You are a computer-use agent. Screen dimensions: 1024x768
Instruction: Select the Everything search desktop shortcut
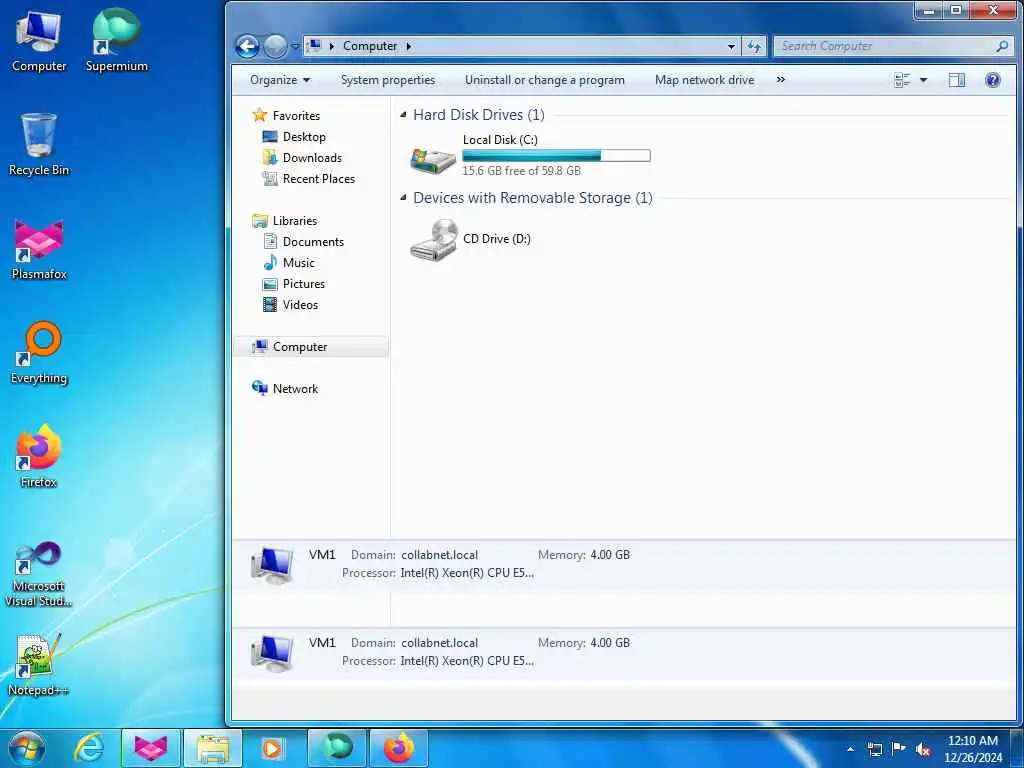[x=39, y=353]
